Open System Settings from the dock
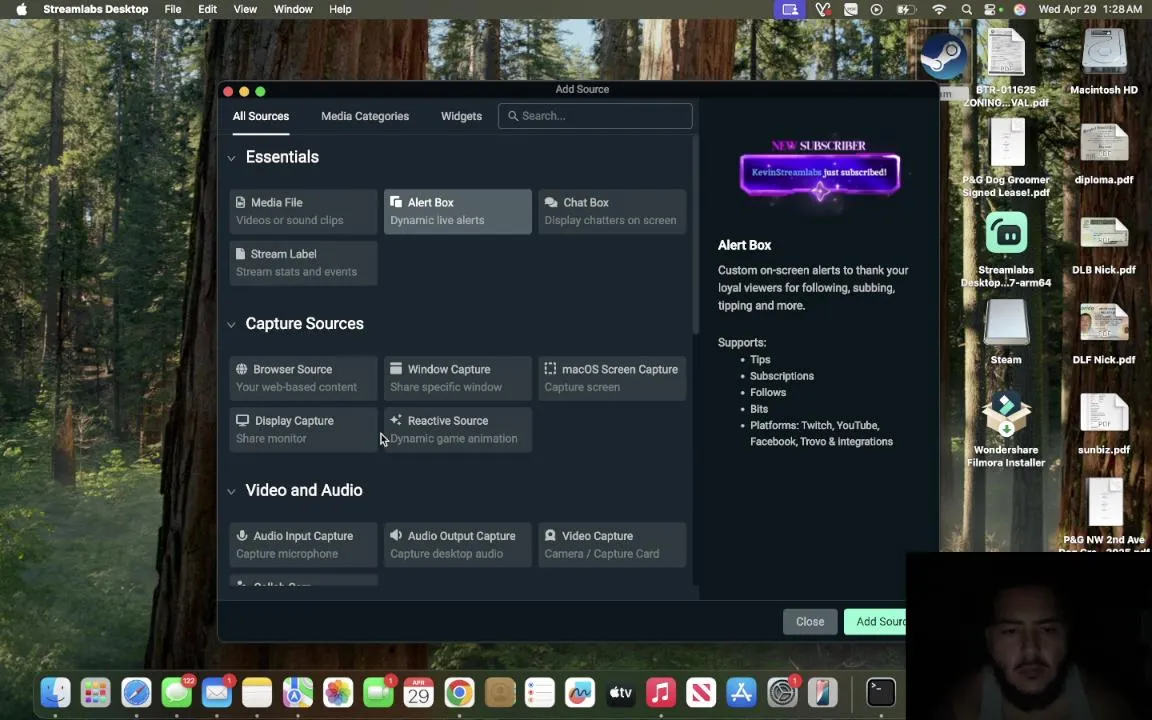The image size is (1152, 720). (x=782, y=692)
